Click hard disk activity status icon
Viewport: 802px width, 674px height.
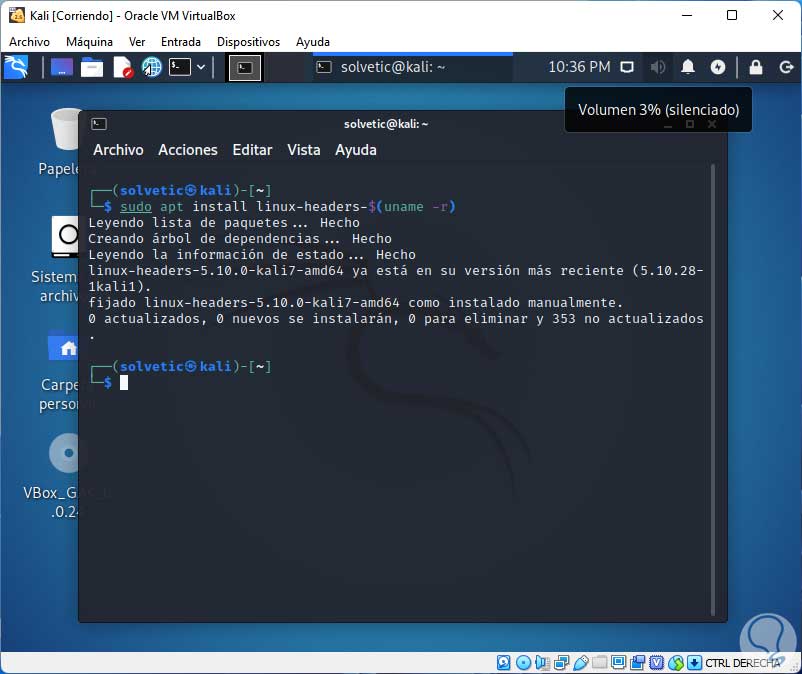503,663
